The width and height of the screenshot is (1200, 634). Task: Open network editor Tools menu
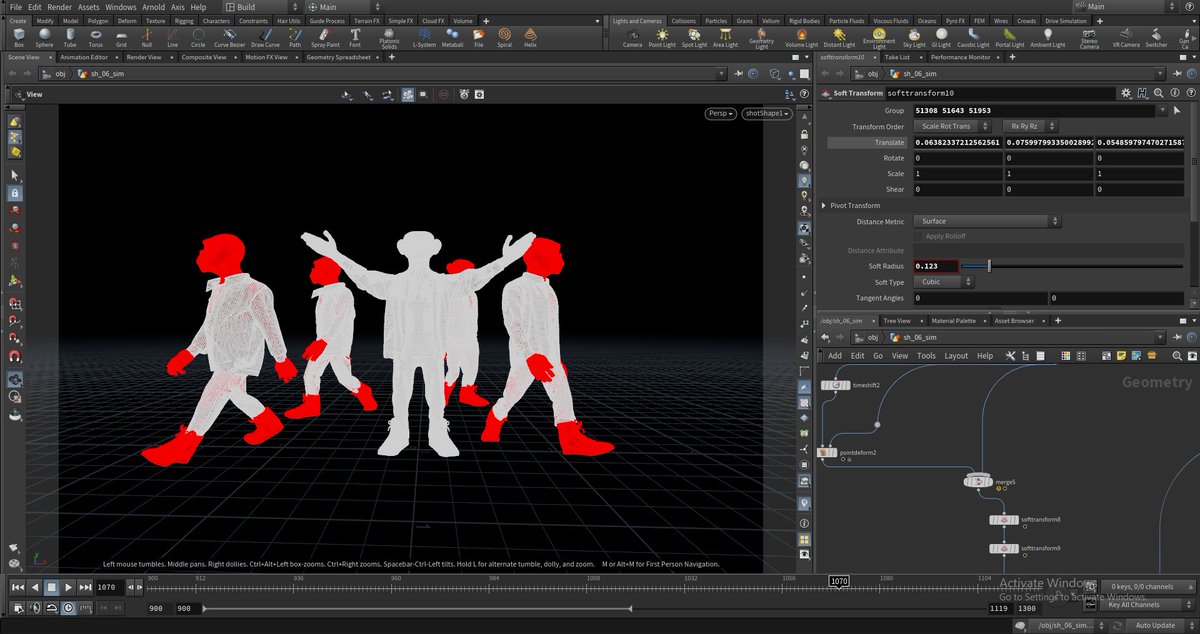(926, 356)
